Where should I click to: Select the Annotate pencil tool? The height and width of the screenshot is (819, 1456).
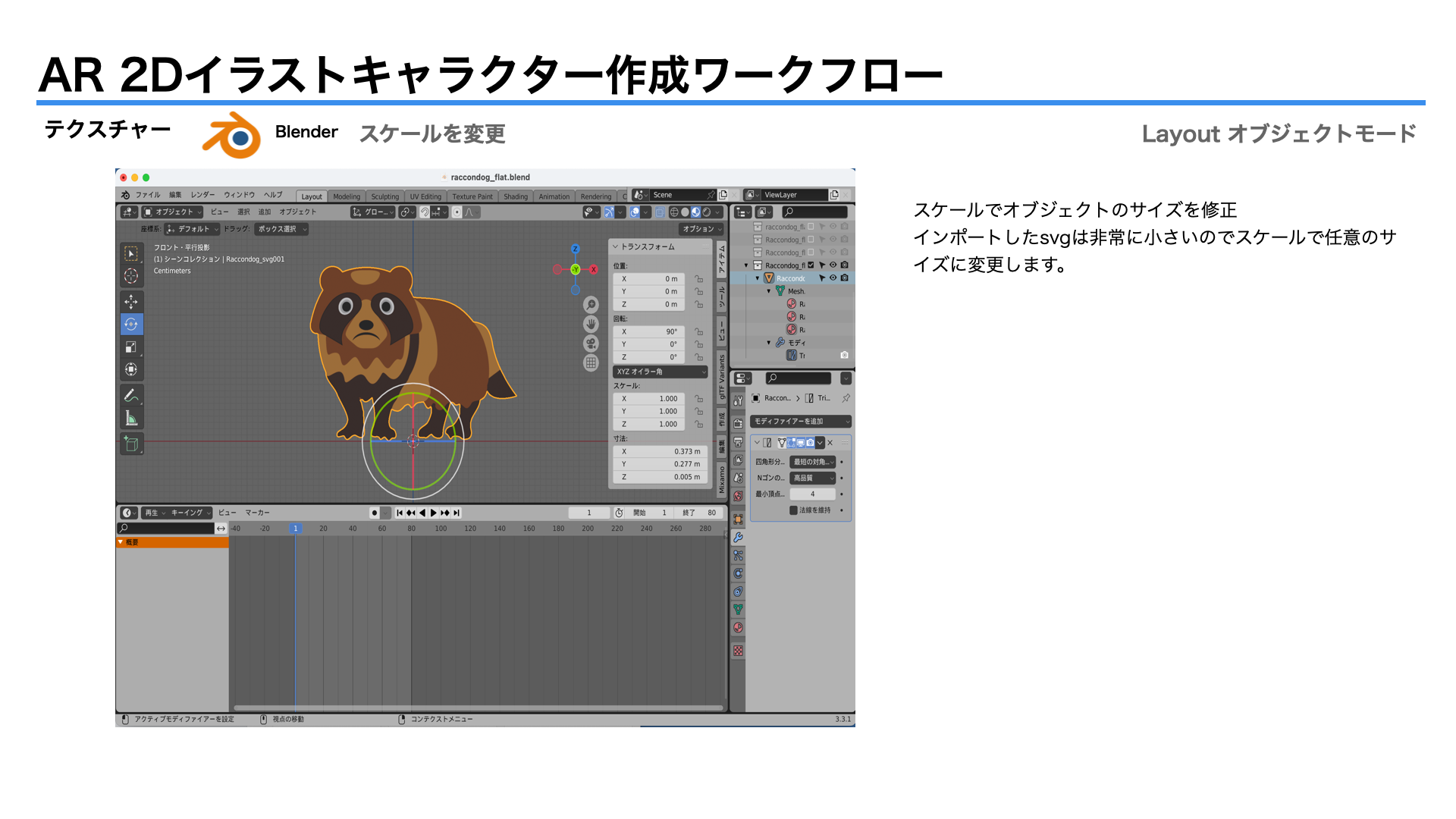[x=131, y=396]
